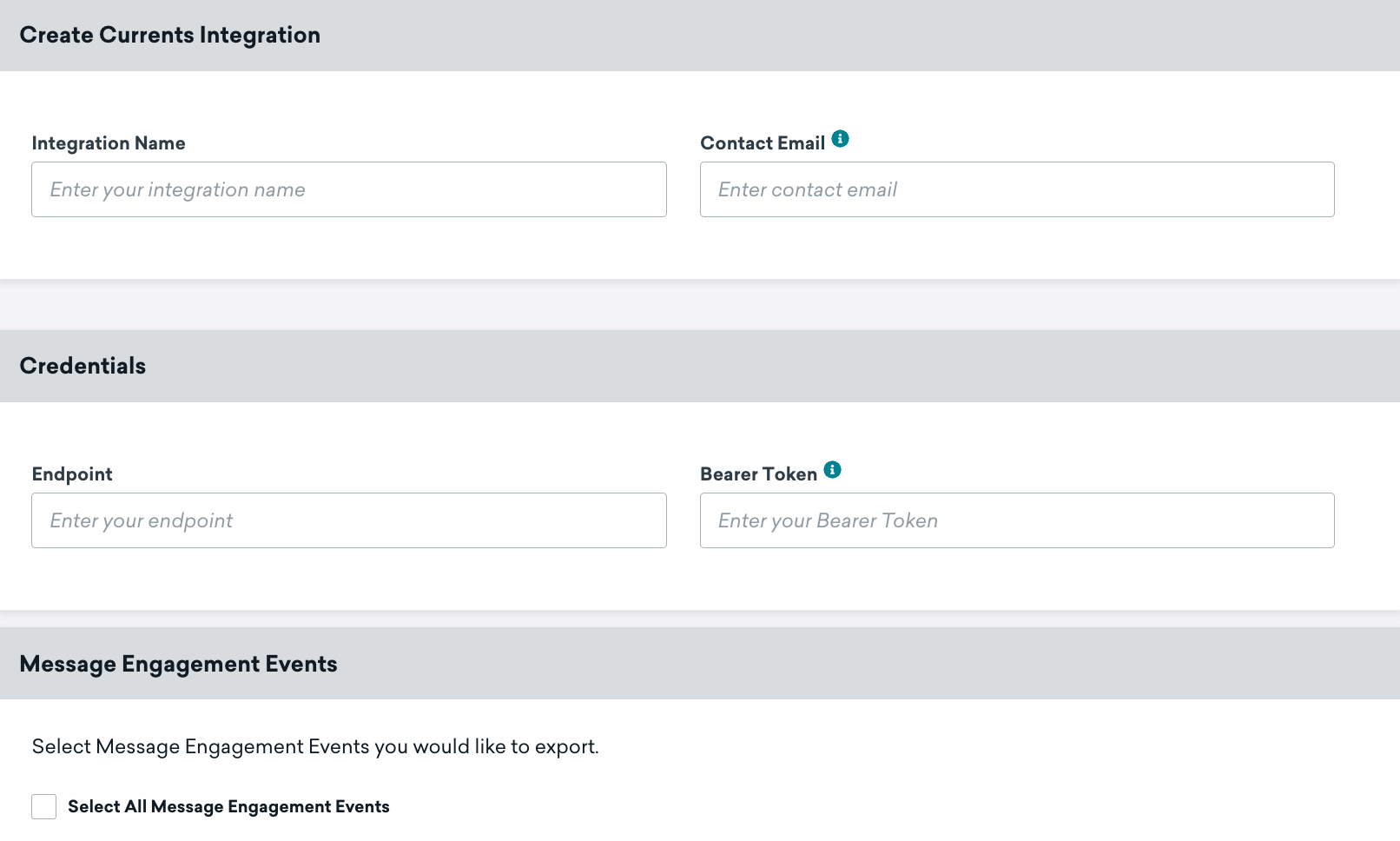
Task: Click the Bearer Token info icon
Action: tap(832, 470)
